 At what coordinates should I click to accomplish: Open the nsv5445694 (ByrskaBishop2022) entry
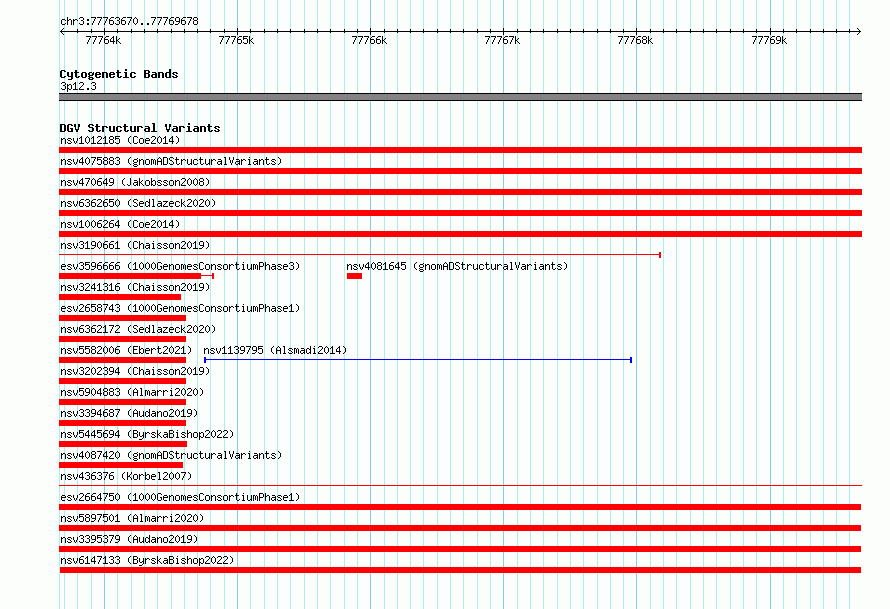(x=147, y=434)
